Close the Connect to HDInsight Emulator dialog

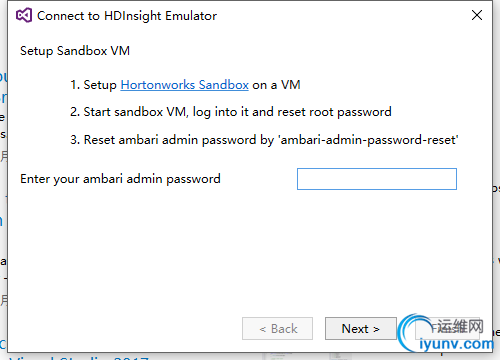coord(477,15)
